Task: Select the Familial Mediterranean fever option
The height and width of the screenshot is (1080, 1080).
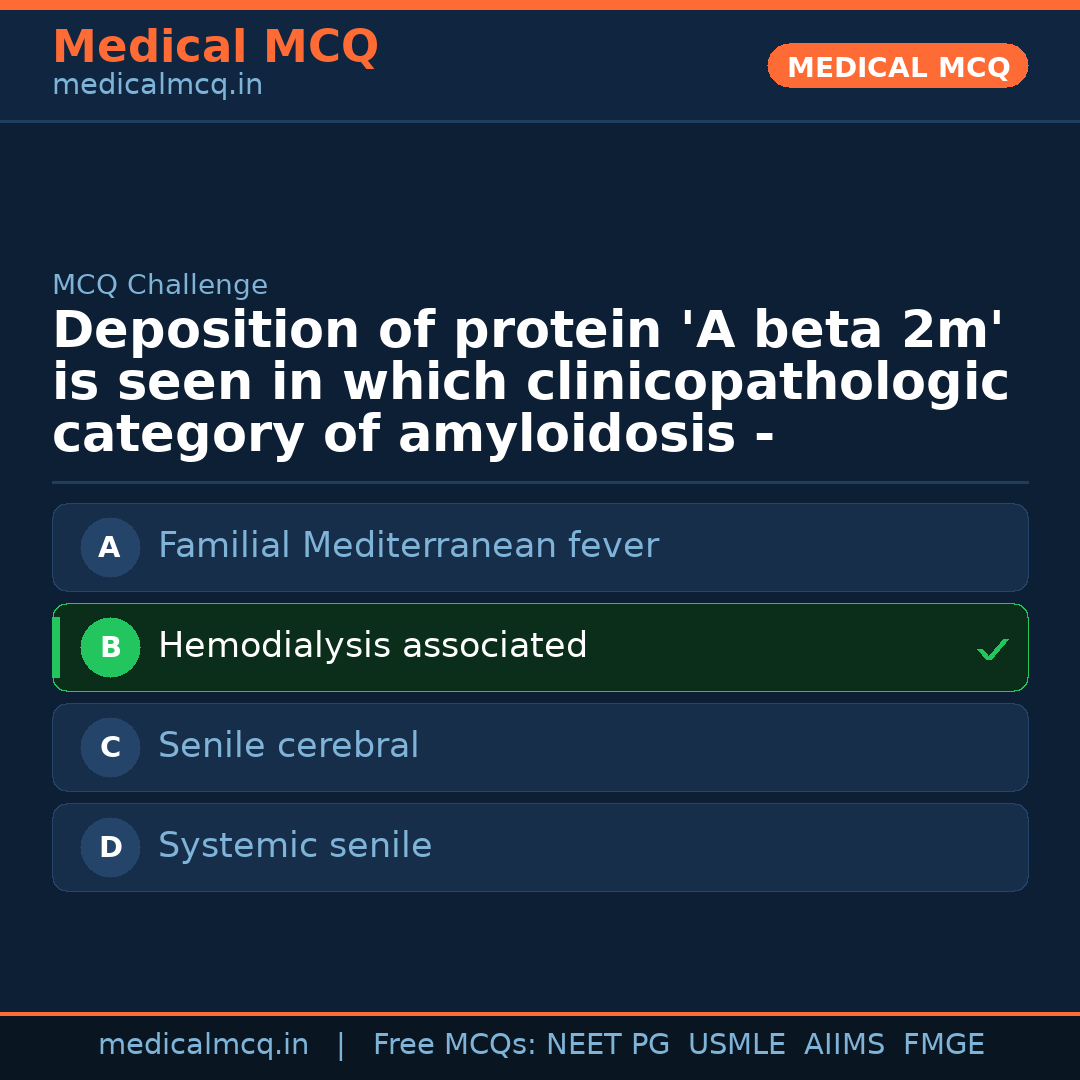Action: tap(408, 546)
